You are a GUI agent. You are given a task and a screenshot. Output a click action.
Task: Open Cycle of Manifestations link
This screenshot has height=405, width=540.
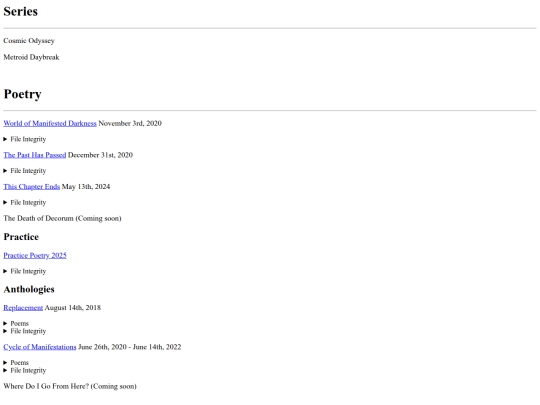click(x=40, y=347)
